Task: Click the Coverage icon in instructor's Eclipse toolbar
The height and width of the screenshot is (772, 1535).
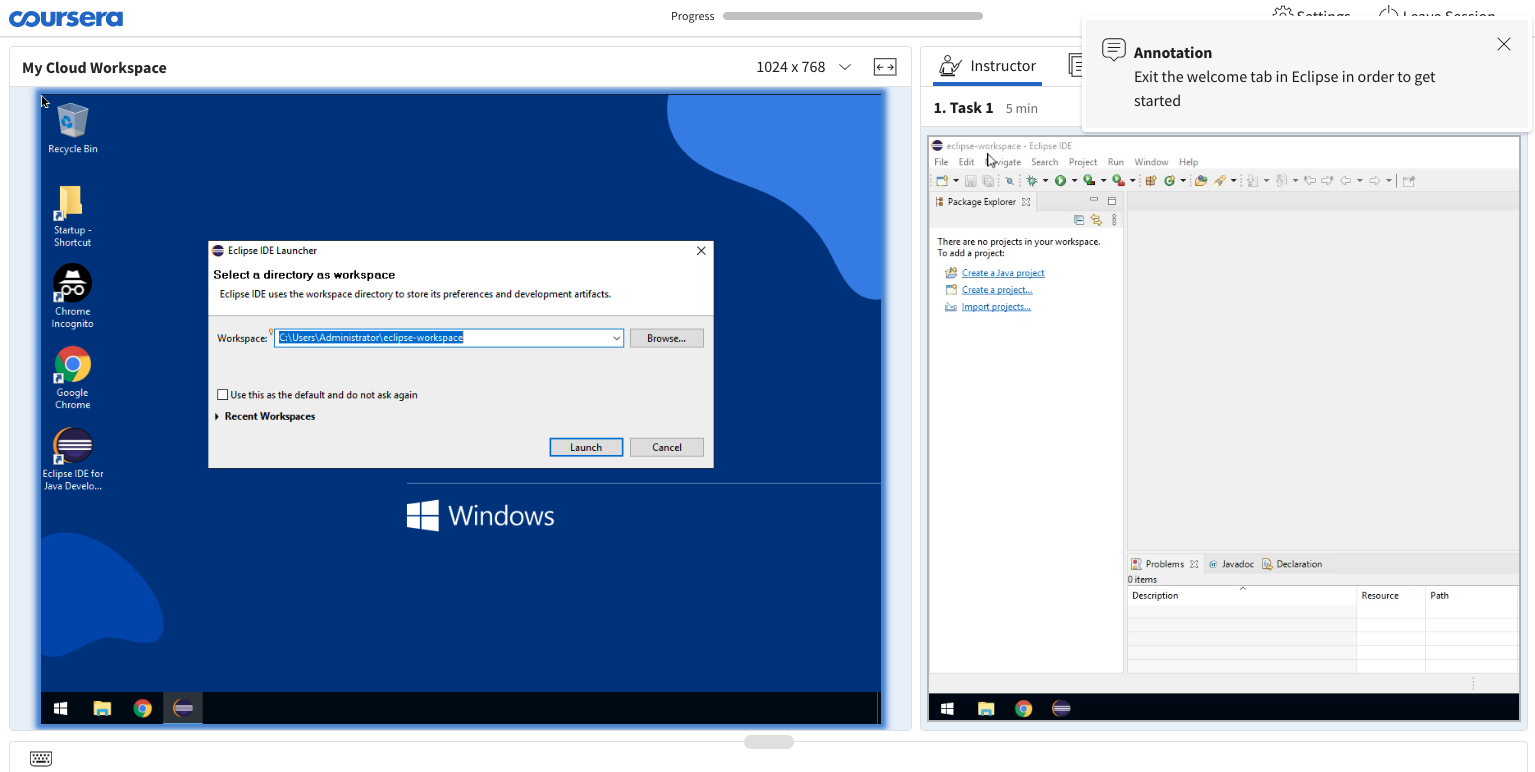Action: 1089,181
